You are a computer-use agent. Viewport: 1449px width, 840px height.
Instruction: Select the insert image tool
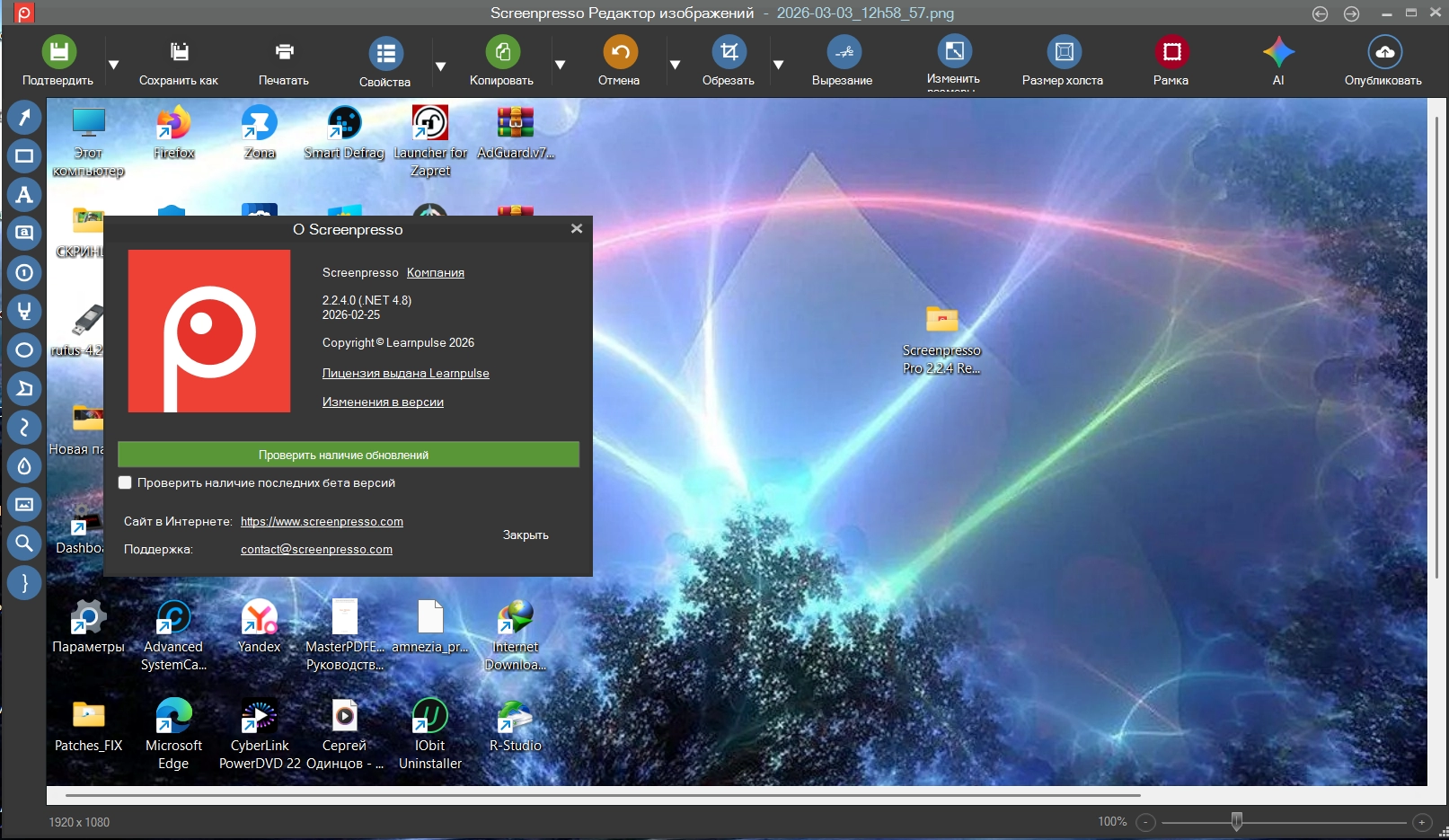point(24,504)
